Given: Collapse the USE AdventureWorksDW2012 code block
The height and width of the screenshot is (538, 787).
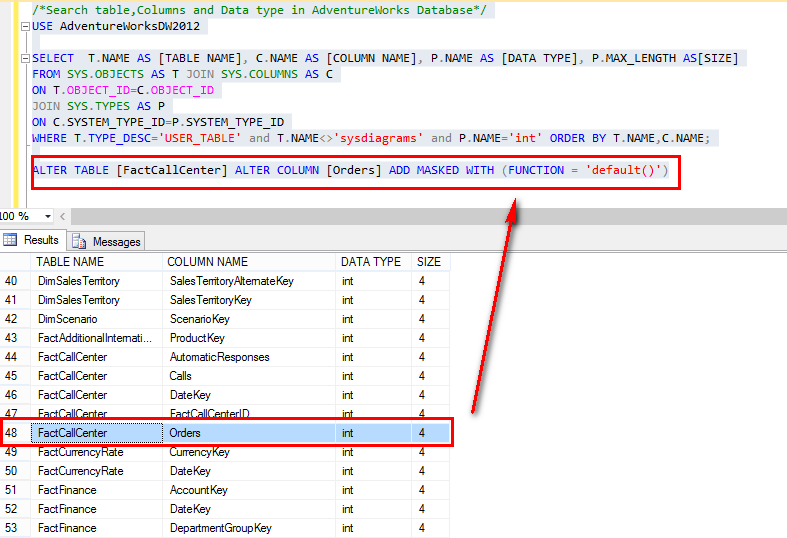Looking at the screenshot, I should point(25,27).
